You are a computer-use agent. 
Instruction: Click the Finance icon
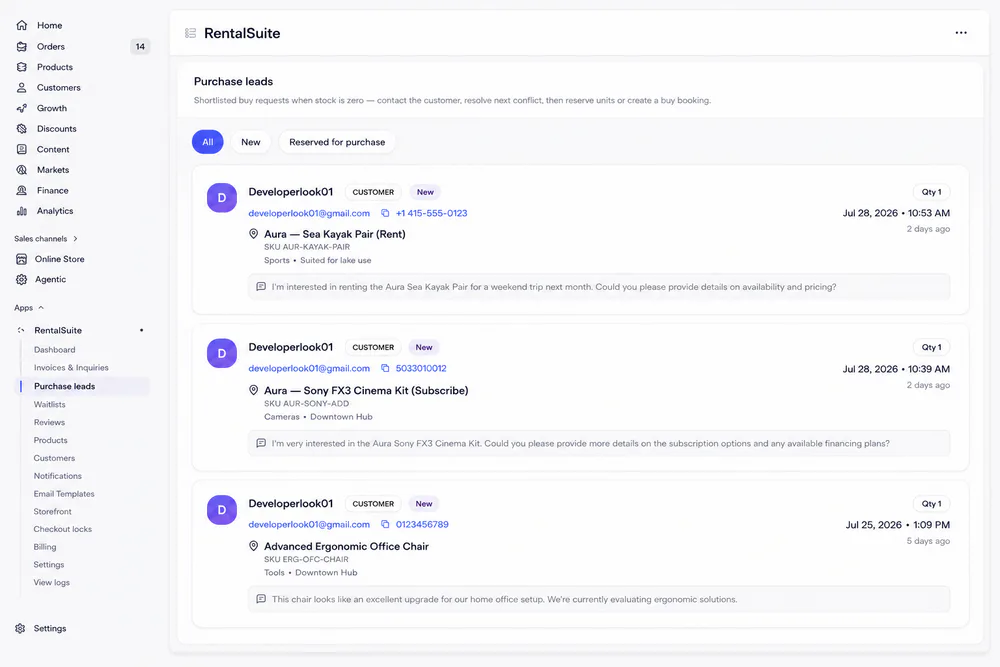tap(22, 191)
